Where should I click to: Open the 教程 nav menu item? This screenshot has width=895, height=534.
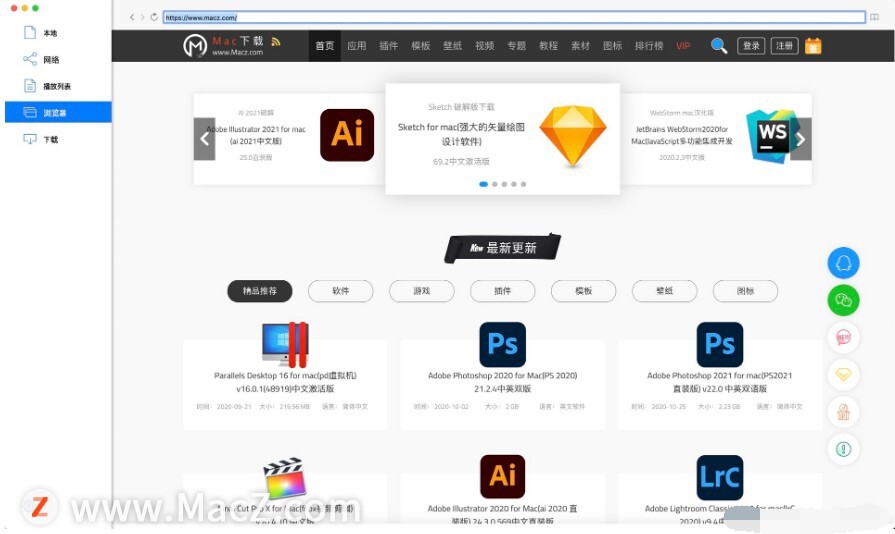[x=549, y=46]
